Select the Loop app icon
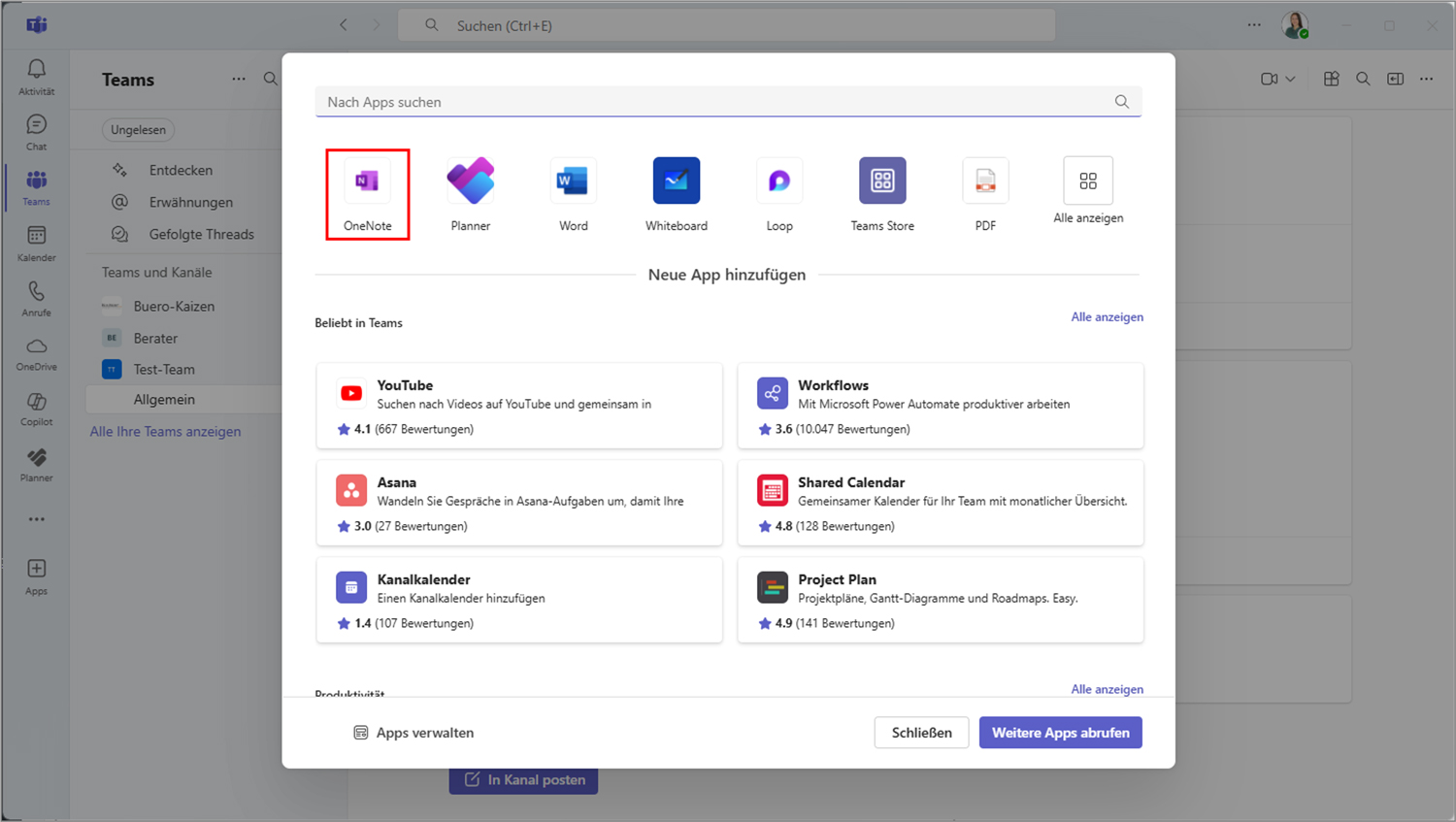The image size is (1456, 822). tap(778, 182)
